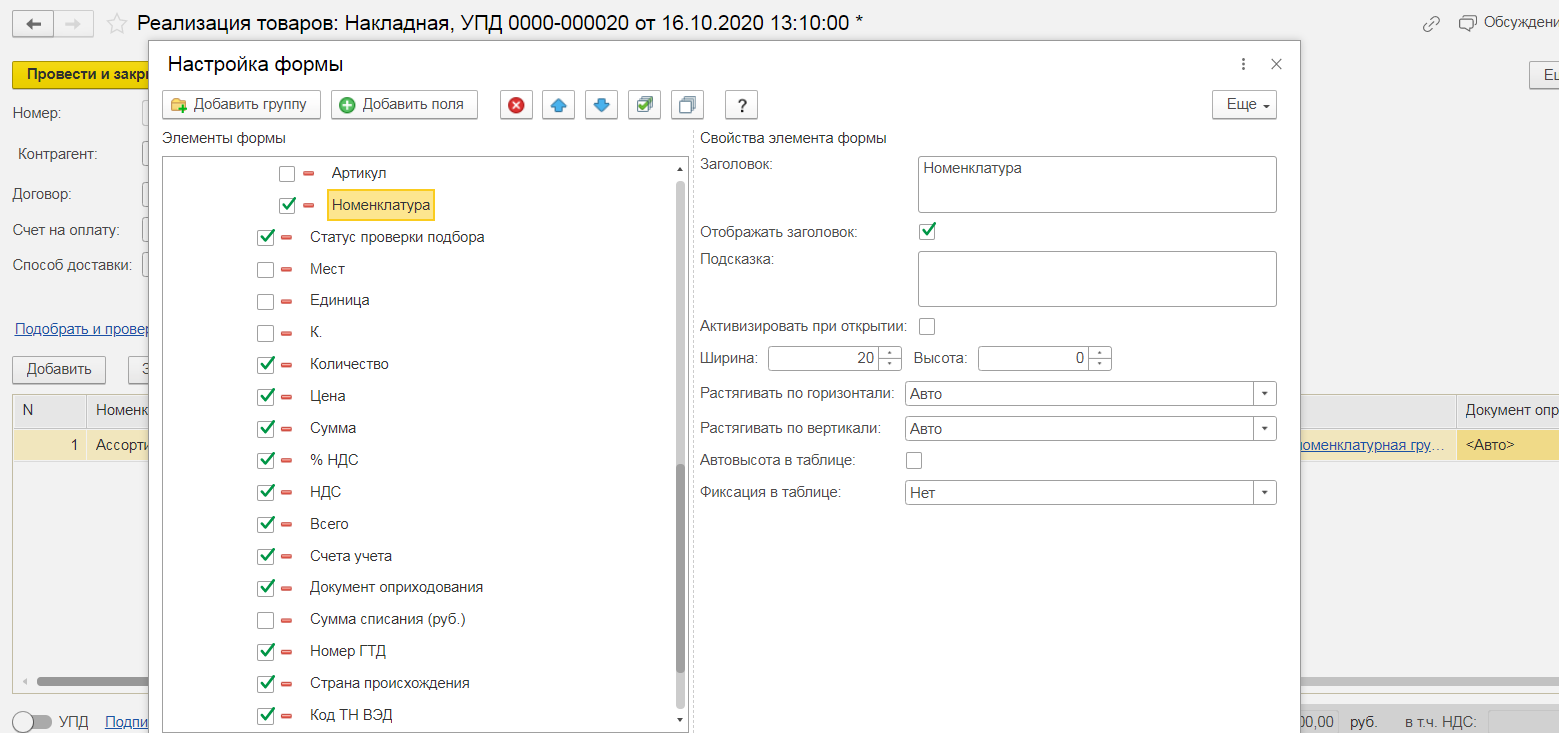Viewport: 1559px width, 733px height.
Task: Check the К. checkbox
Action: point(266,333)
